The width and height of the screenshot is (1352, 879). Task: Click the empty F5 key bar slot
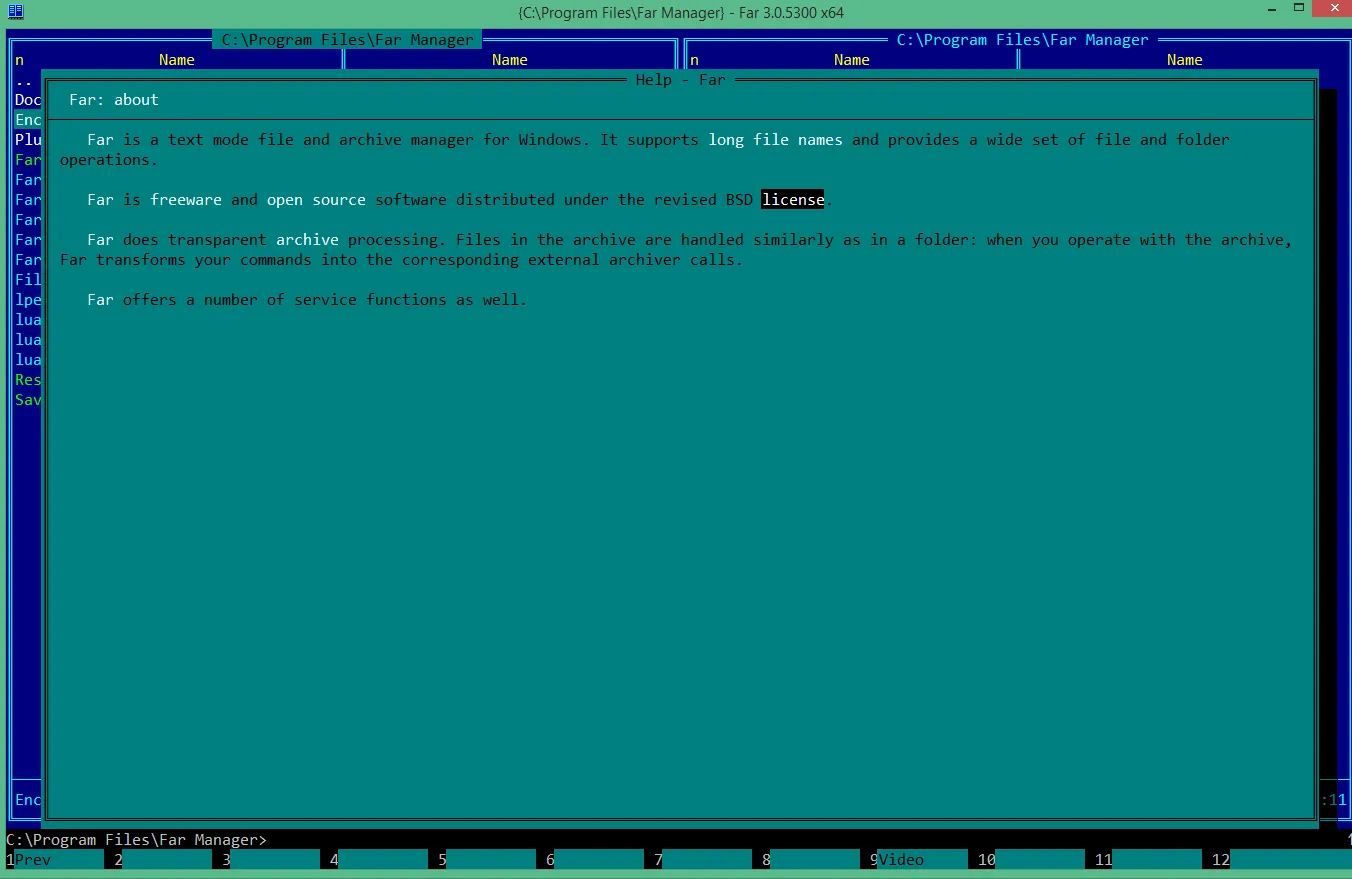pos(491,860)
